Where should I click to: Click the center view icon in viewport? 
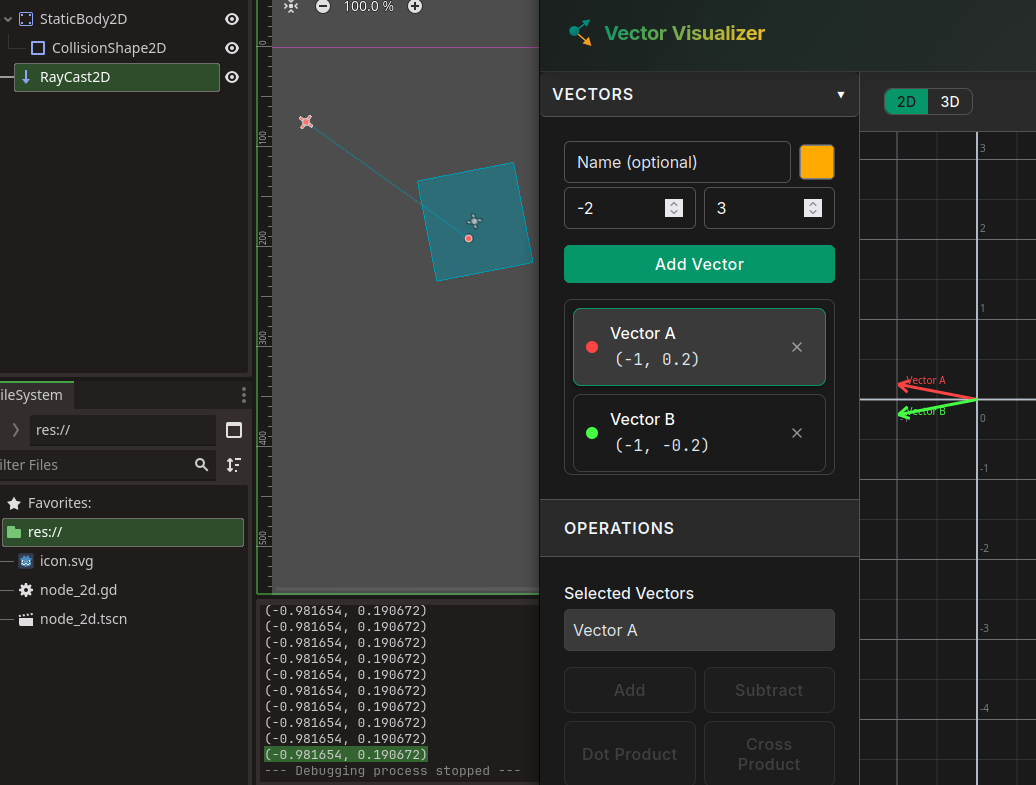point(290,6)
